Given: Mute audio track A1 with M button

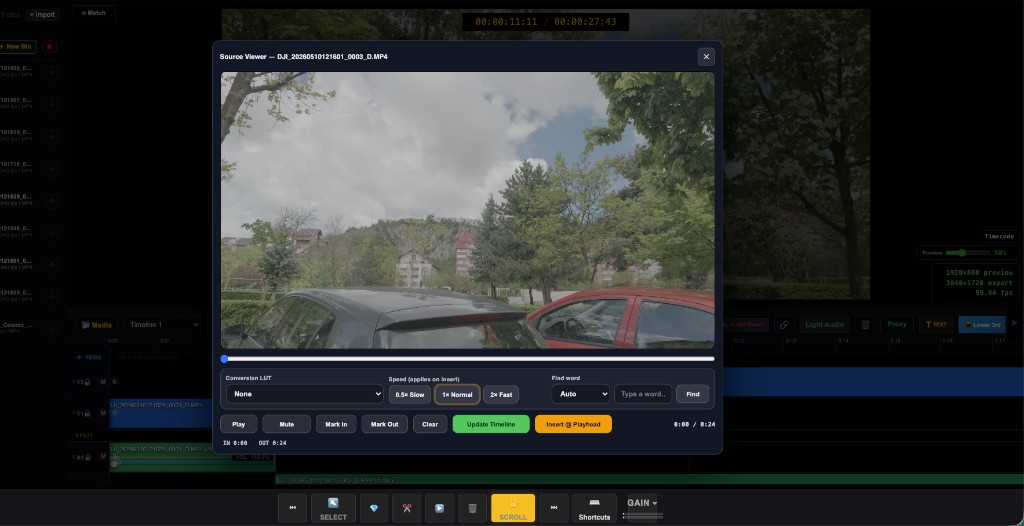Looking at the screenshot, I should tap(103, 457).
